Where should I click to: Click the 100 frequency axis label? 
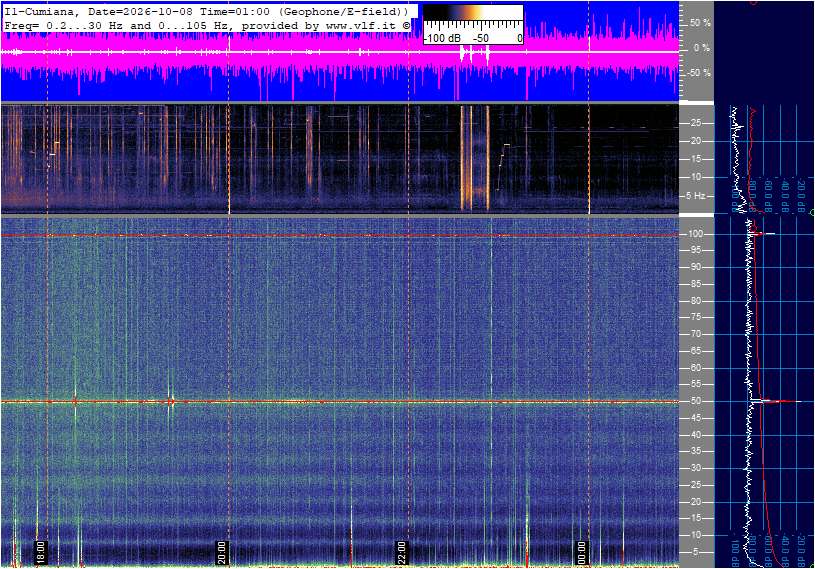pos(695,234)
